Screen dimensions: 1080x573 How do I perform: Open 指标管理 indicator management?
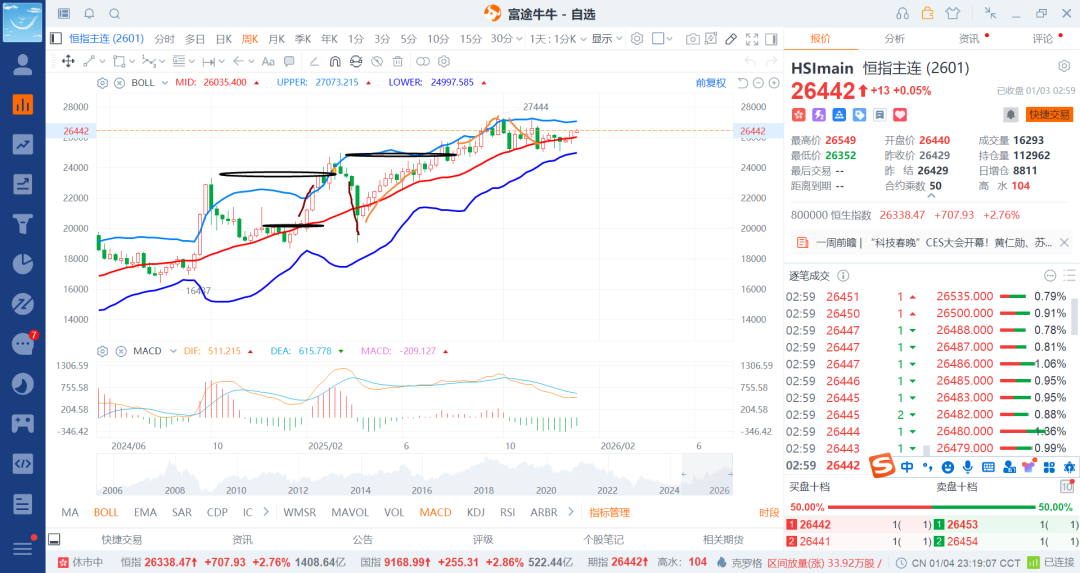click(610, 512)
